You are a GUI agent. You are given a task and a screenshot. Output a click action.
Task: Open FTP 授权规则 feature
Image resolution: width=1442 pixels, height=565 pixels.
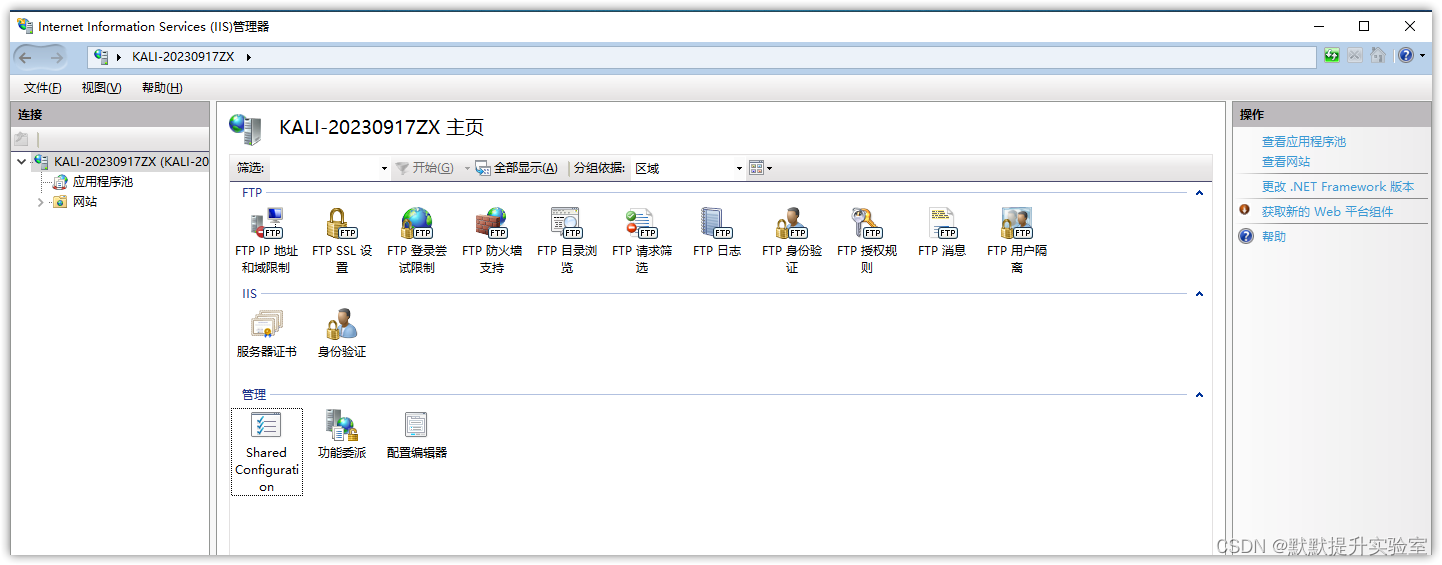pos(867,240)
